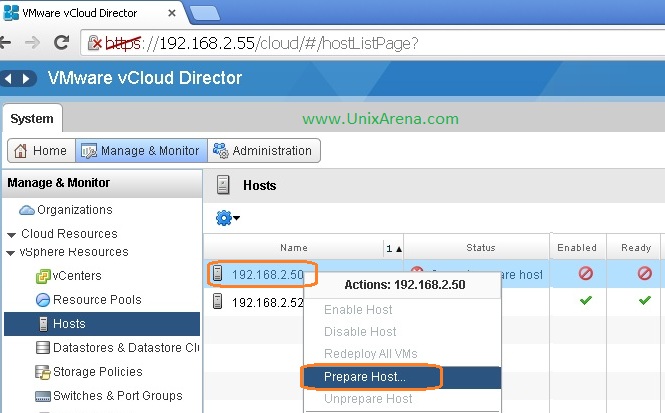665x413 pixels.
Task: Click the Manage & Monitor chart icon
Action: click(89, 151)
